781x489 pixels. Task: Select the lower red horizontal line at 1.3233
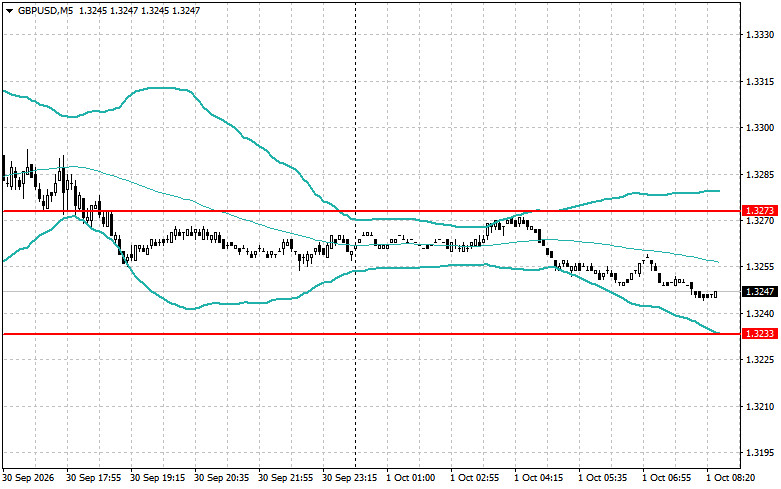(371, 334)
